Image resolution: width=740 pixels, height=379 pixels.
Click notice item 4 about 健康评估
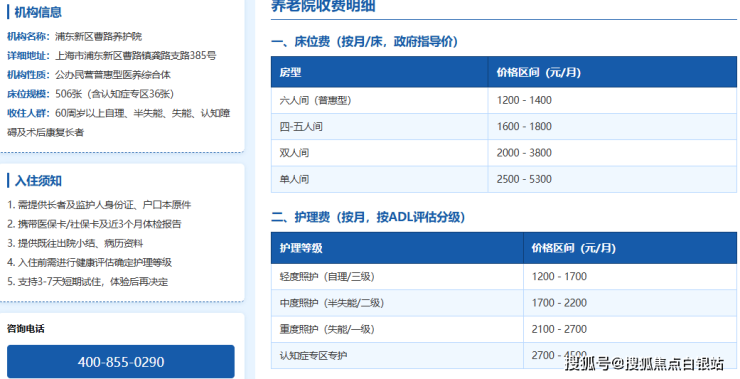pyautogui.click(x=90, y=262)
